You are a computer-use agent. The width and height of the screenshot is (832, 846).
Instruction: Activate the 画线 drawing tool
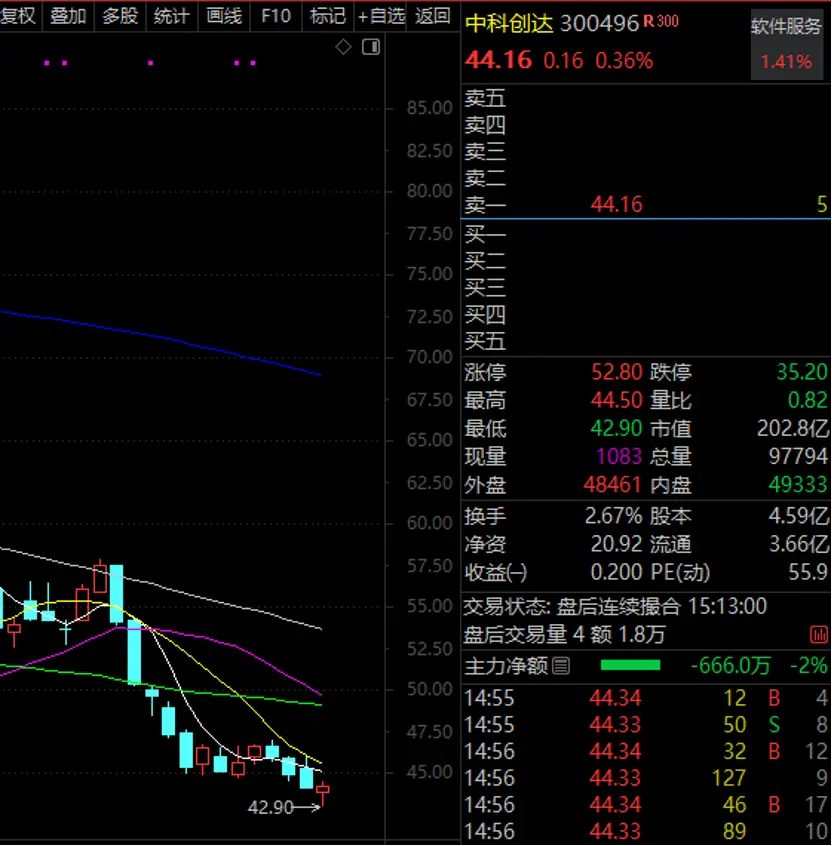pyautogui.click(x=224, y=16)
